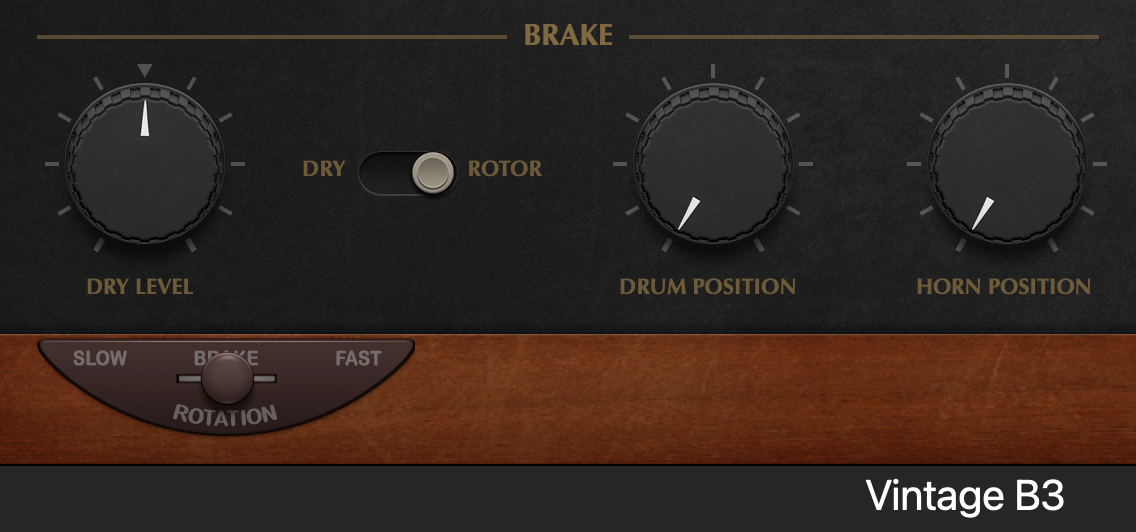Click the HORN POSITION label
Image resolution: width=1136 pixels, height=532 pixels.
[x=1003, y=286]
